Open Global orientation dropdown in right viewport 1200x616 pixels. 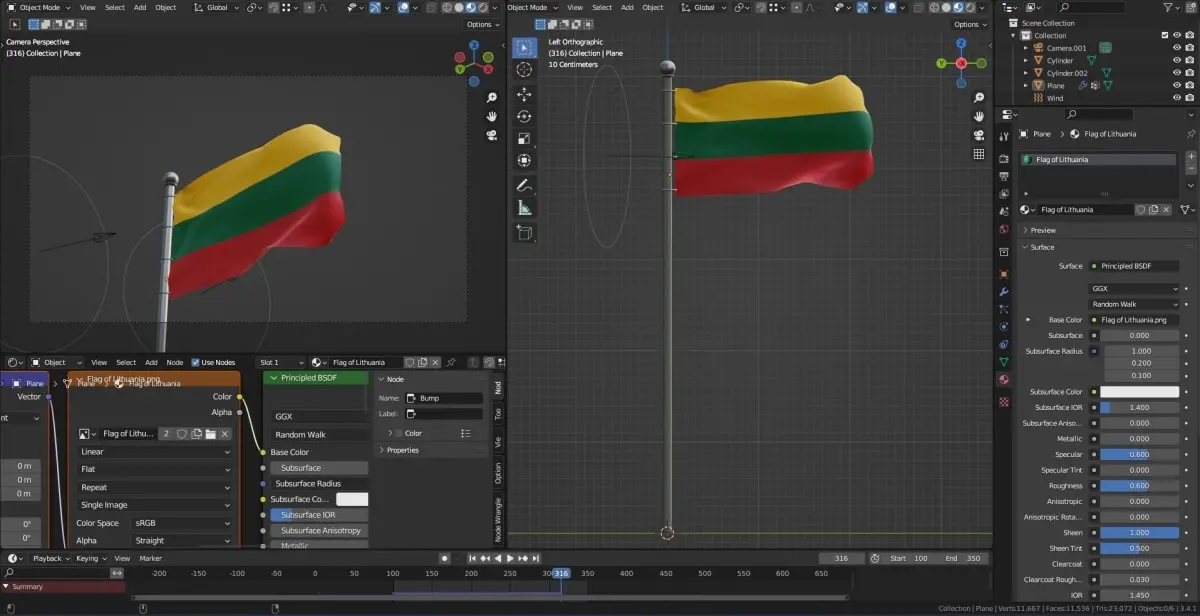click(706, 7)
